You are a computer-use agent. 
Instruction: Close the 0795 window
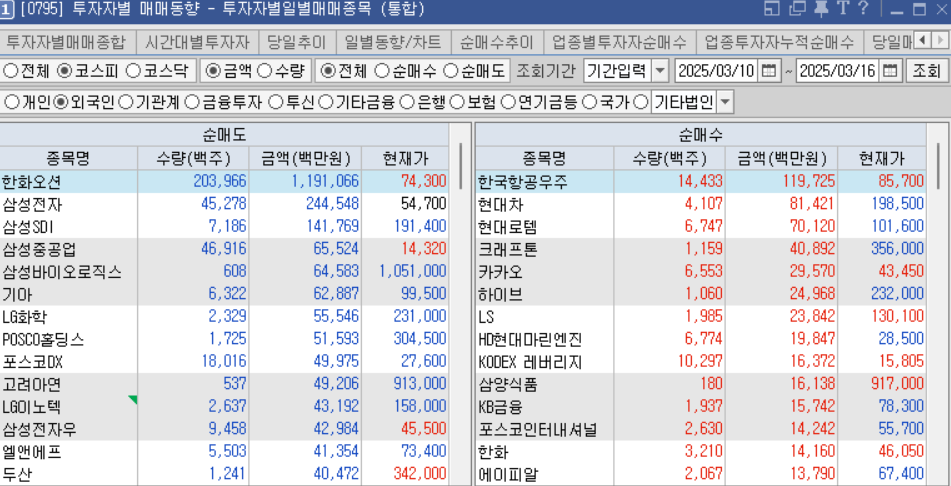point(941,10)
